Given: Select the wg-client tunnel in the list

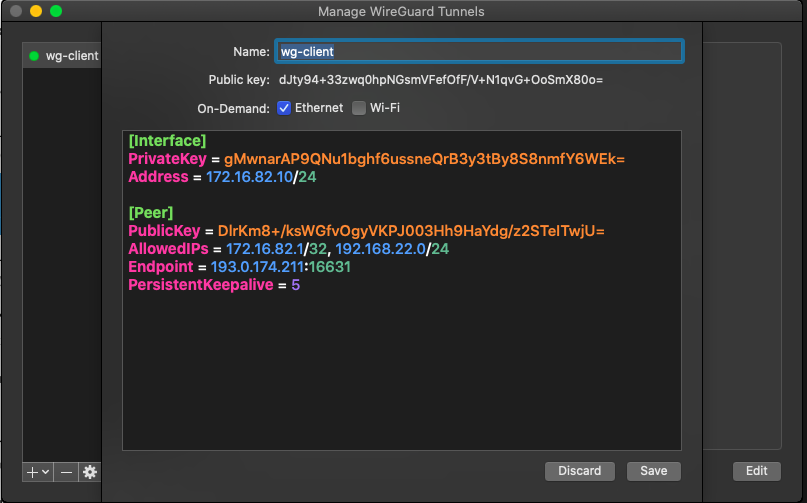Looking at the screenshot, I should tap(70, 56).
